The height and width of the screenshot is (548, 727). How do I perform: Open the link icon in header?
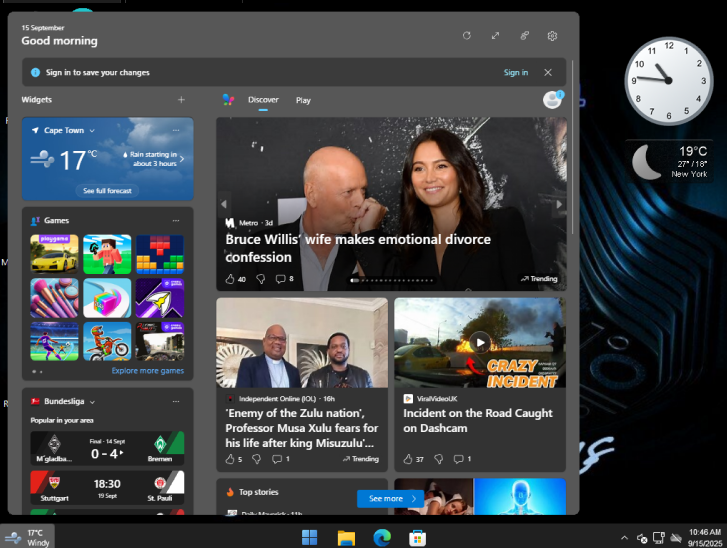point(524,36)
